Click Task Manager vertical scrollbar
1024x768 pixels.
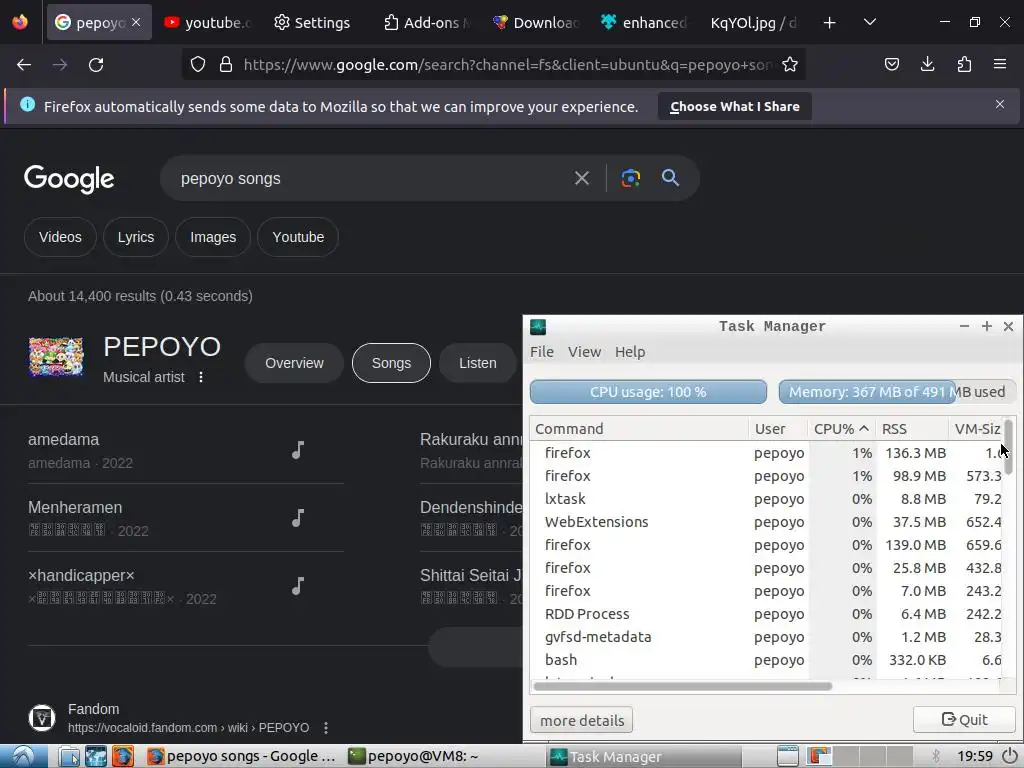click(1009, 447)
